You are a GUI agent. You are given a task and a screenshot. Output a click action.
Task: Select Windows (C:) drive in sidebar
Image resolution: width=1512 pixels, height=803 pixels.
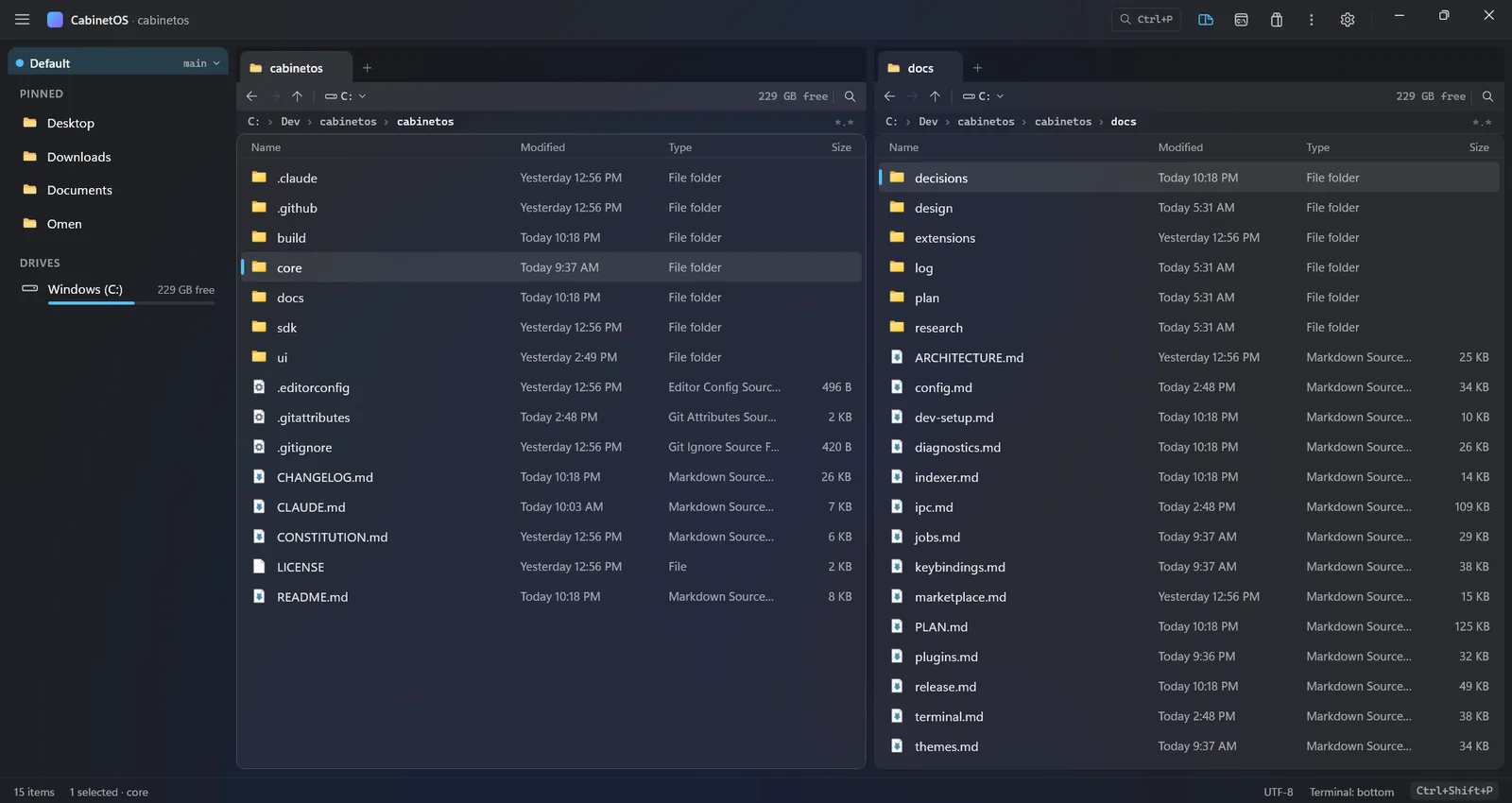118,290
